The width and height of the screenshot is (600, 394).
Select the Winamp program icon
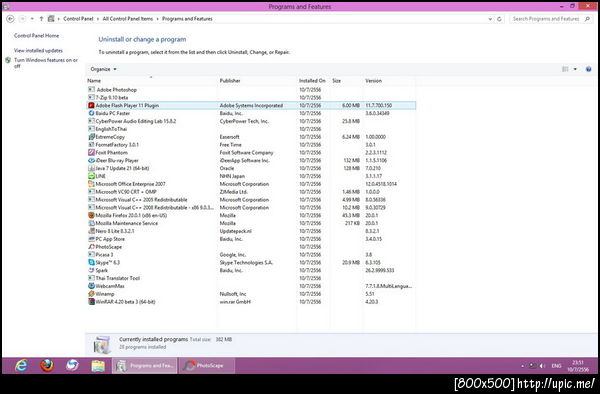click(x=91, y=294)
